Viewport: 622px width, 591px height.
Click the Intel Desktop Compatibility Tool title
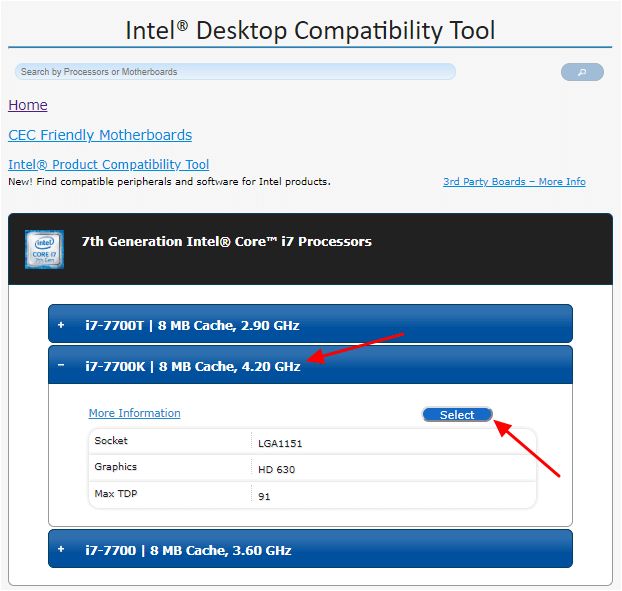point(310,30)
